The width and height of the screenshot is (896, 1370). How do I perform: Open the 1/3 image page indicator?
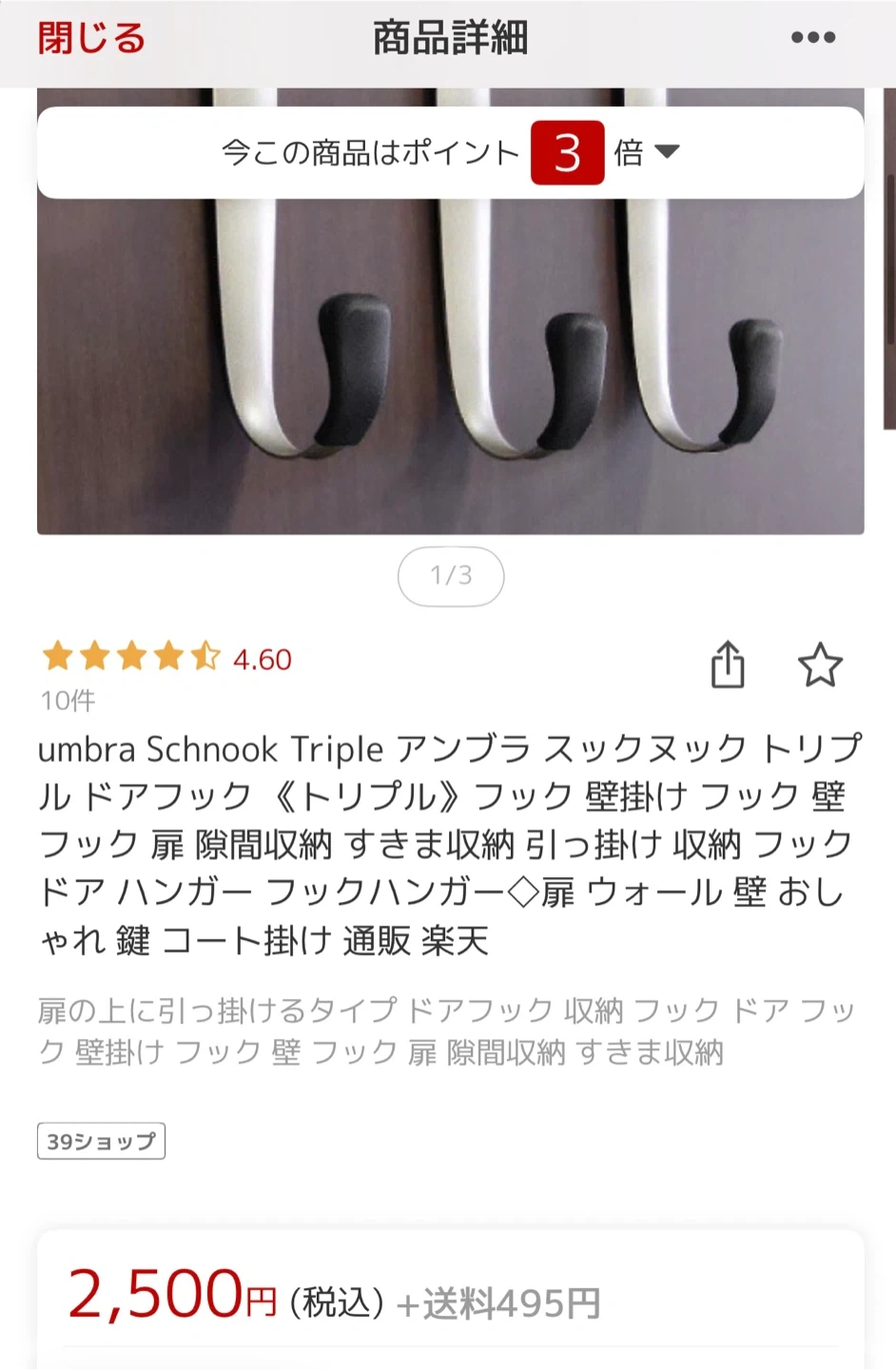tap(451, 576)
